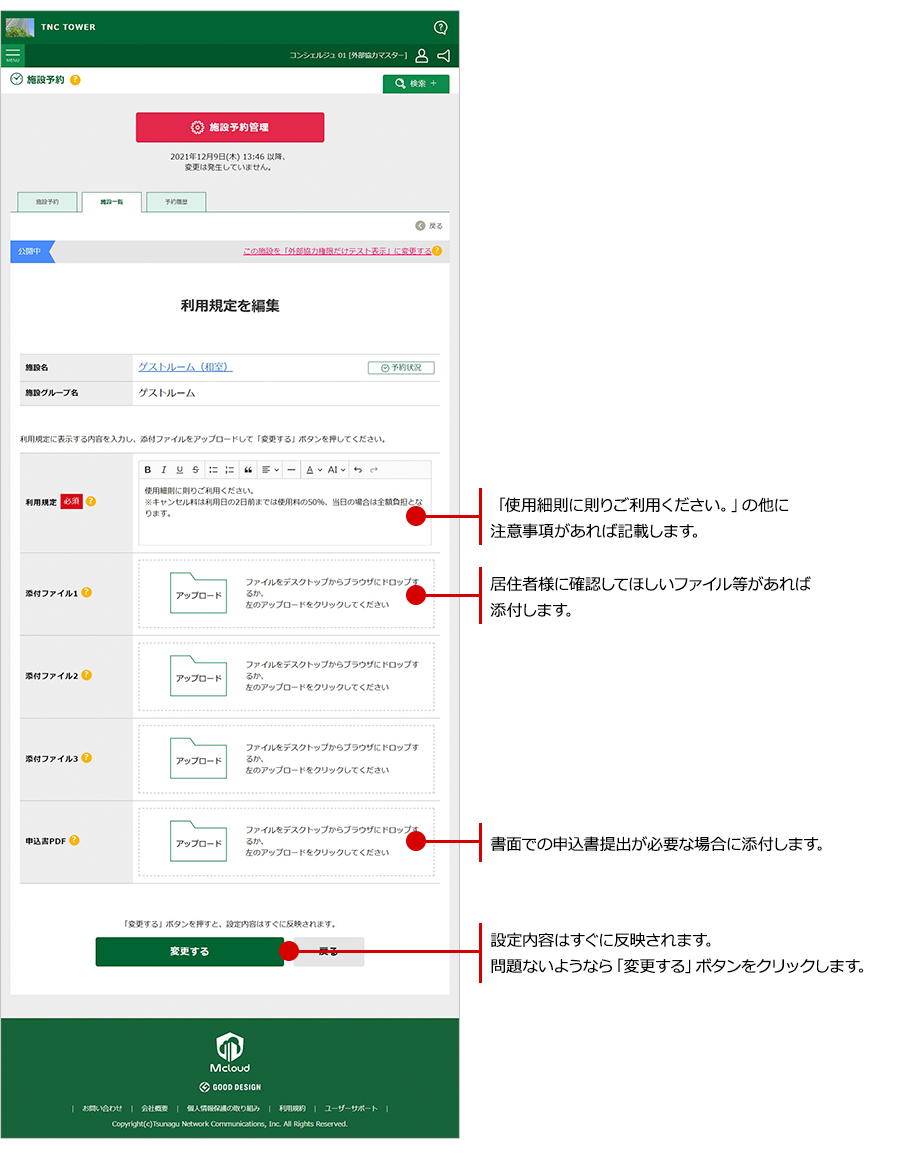Open the text alignment dropdown
900x1153 pixels.
(270, 469)
